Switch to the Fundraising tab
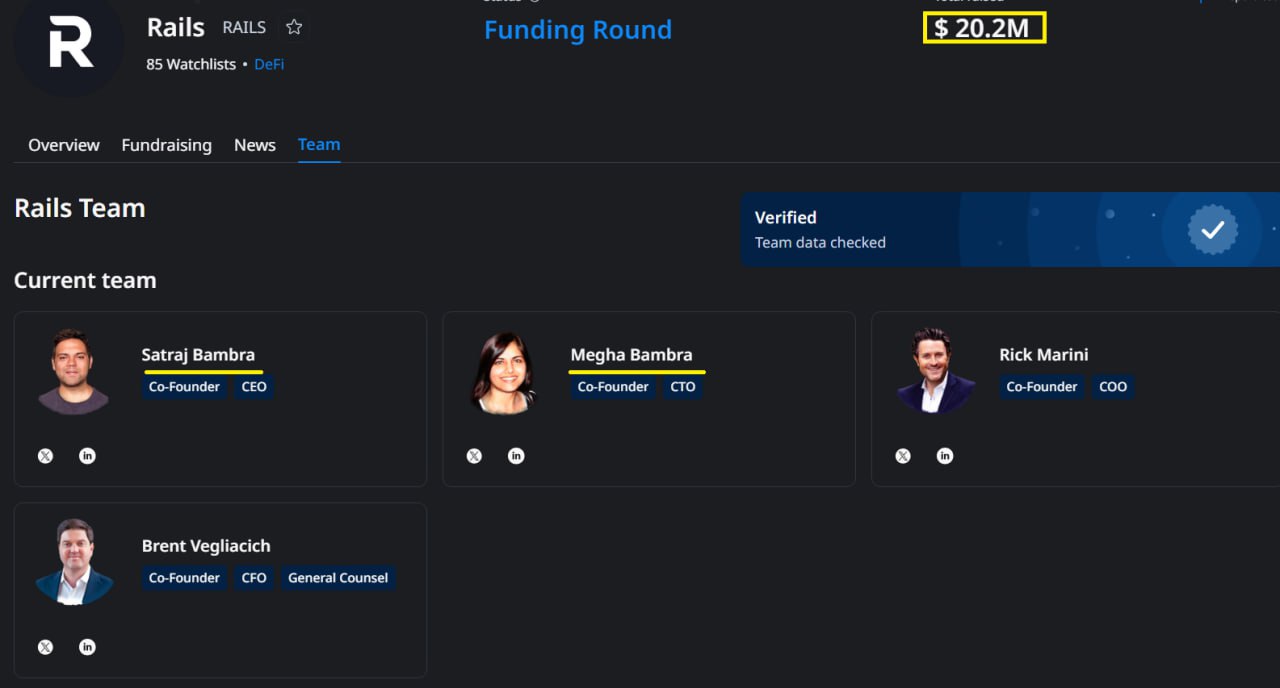The image size is (1280, 688). click(x=166, y=145)
